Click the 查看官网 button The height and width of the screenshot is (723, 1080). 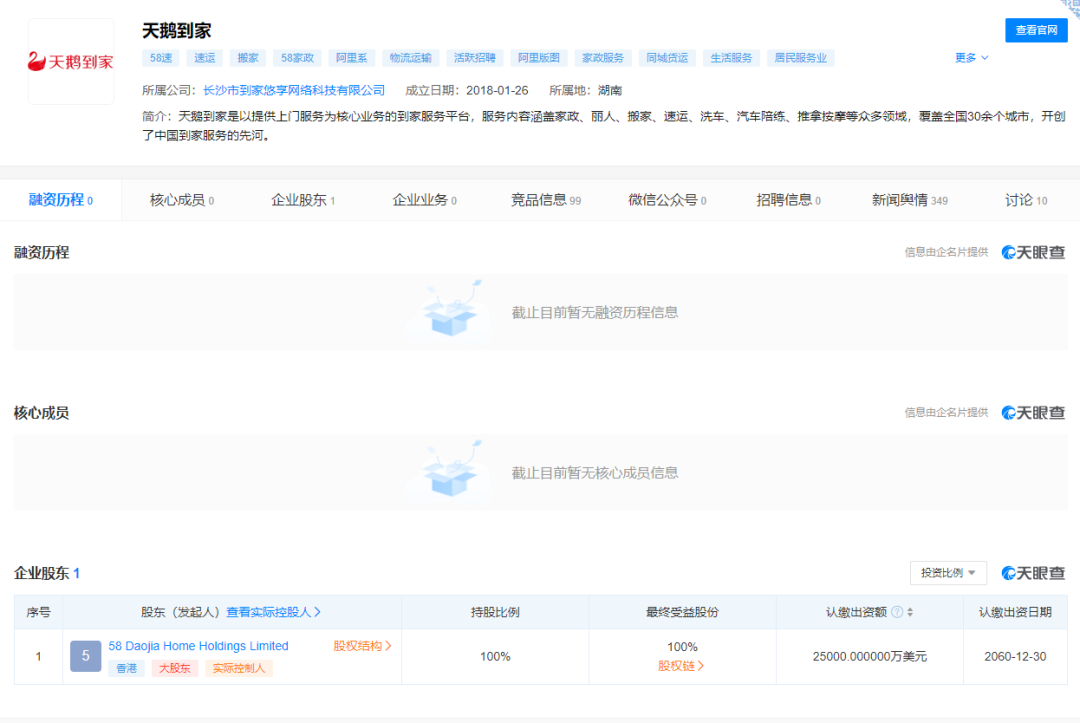1036,30
